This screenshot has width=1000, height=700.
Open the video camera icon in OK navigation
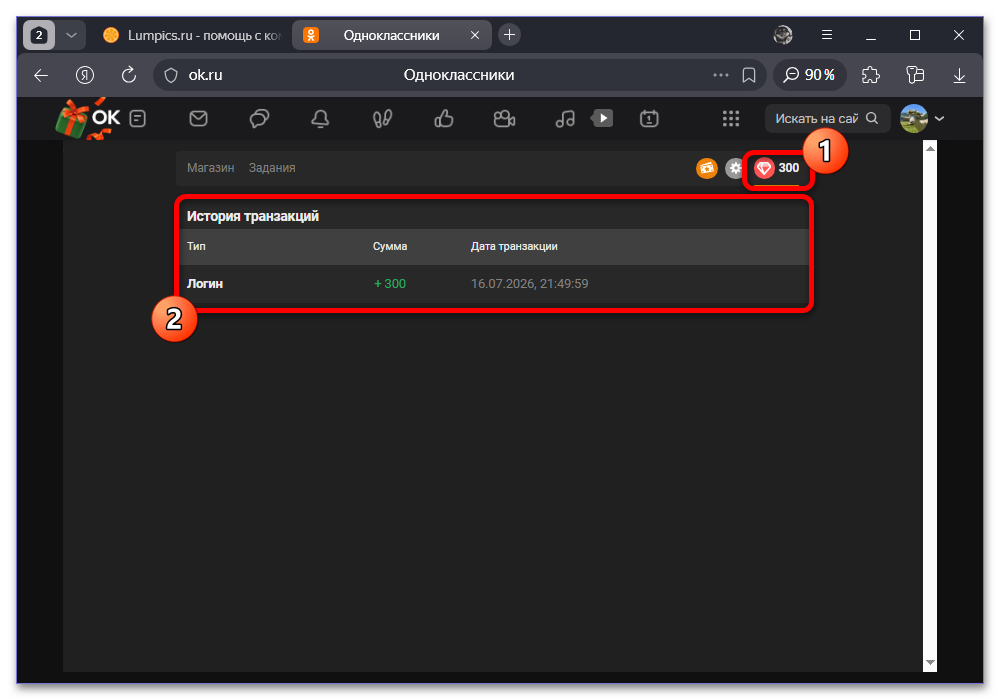pos(504,119)
